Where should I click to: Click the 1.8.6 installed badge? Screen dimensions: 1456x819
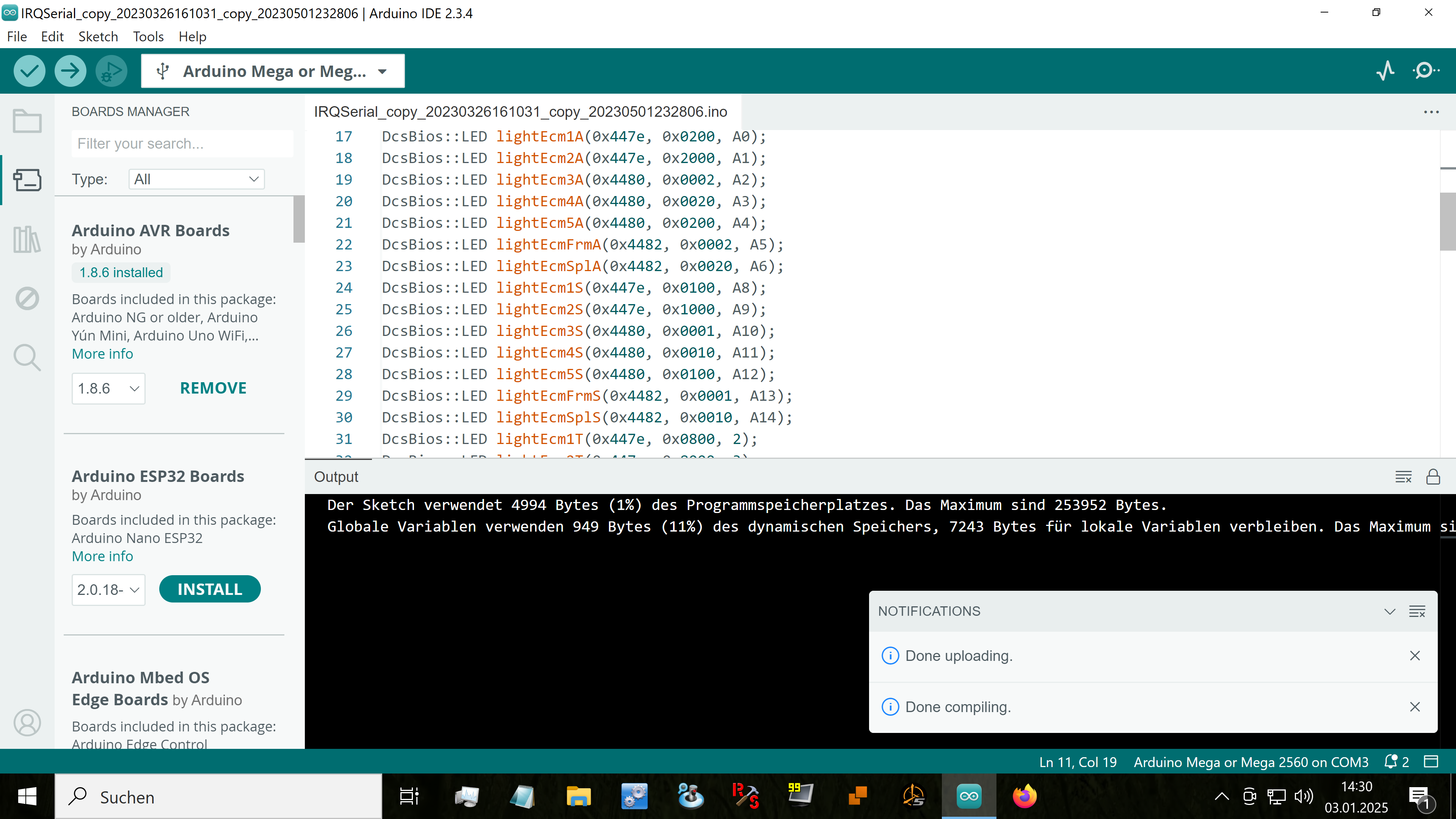click(x=121, y=273)
